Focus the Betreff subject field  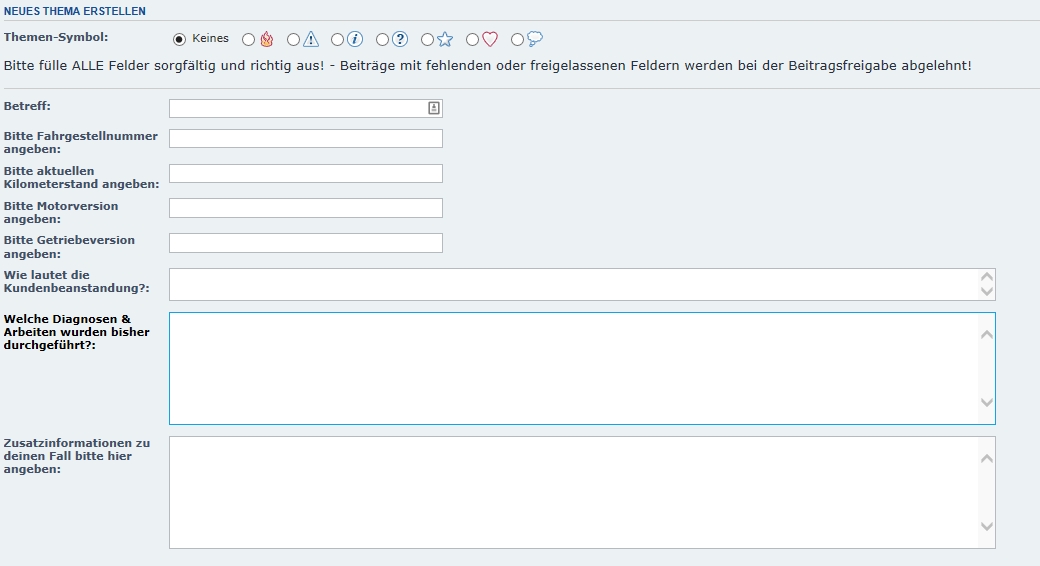pos(297,108)
